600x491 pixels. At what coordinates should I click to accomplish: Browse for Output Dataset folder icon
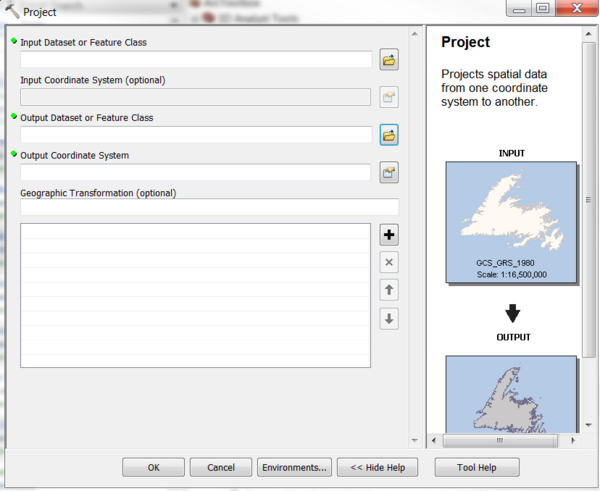pos(389,135)
